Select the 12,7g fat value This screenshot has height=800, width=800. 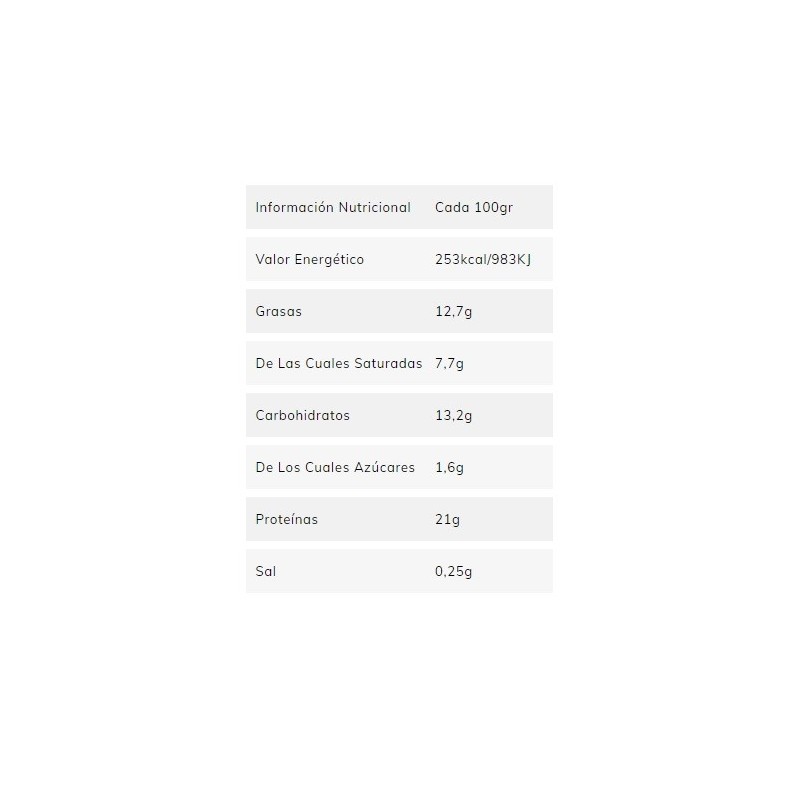pos(454,311)
